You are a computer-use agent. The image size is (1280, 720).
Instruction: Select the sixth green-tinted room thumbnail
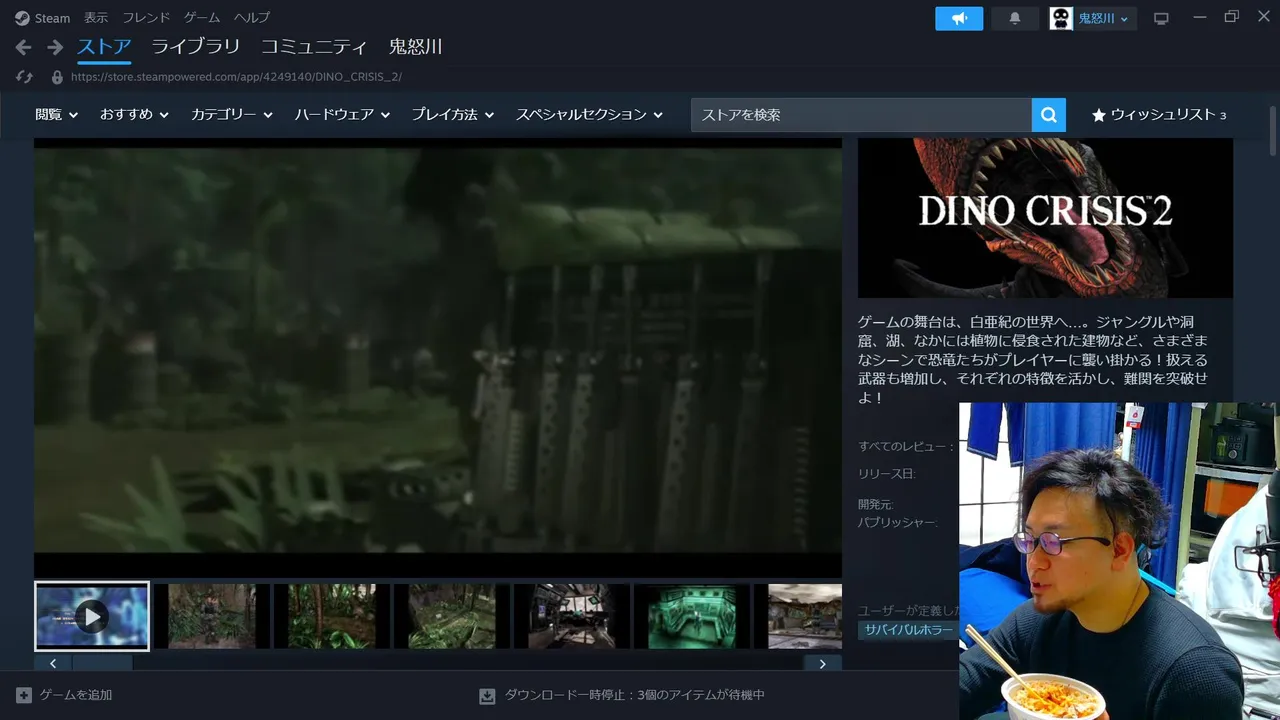[692, 616]
